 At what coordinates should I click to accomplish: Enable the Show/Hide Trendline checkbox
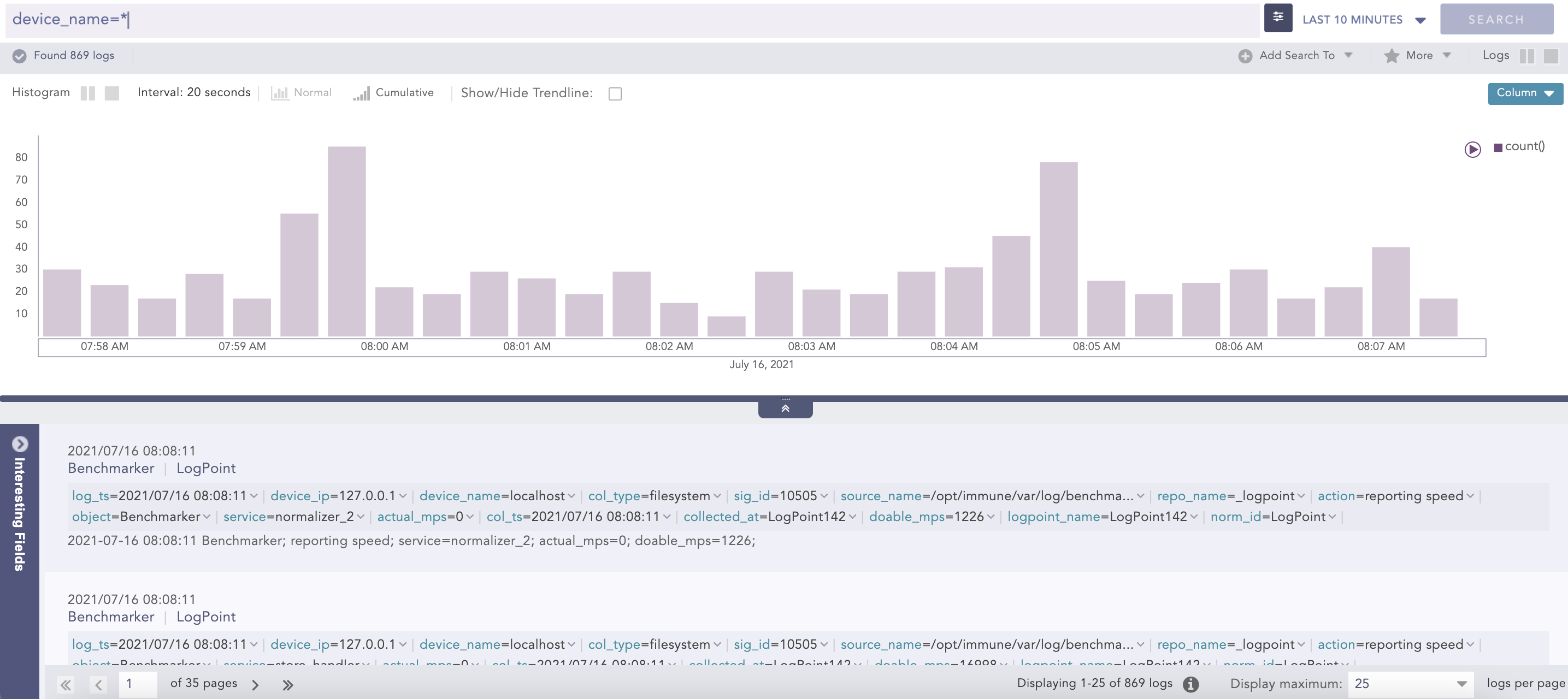[x=615, y=94]
